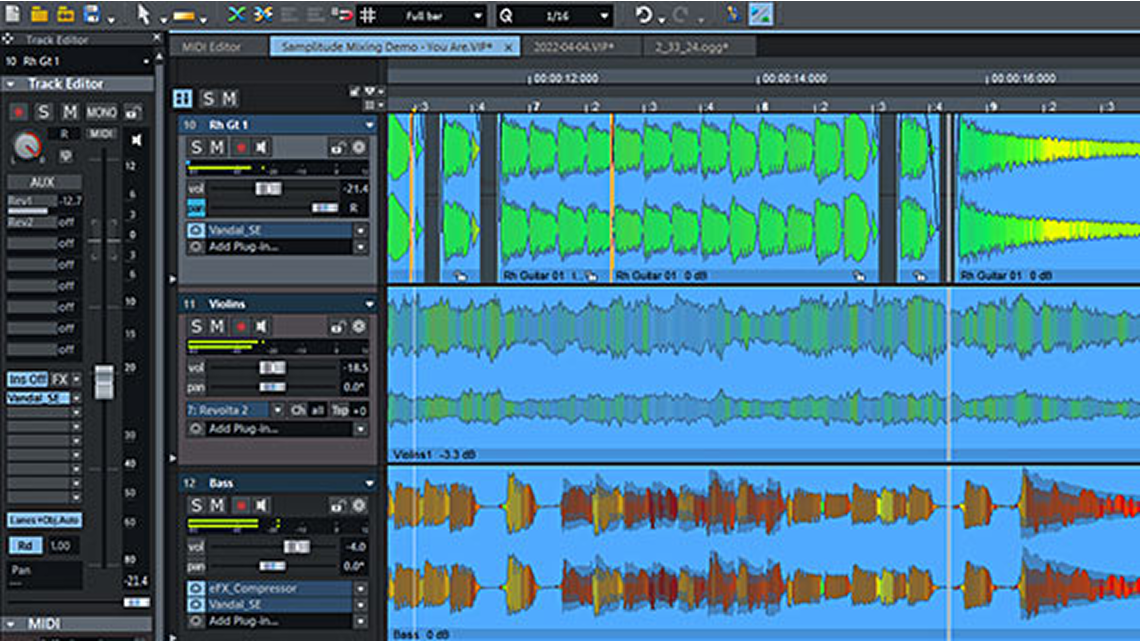Click the Bass volume slider handle
The image size is (1140, 642).
tap(297, 546)
